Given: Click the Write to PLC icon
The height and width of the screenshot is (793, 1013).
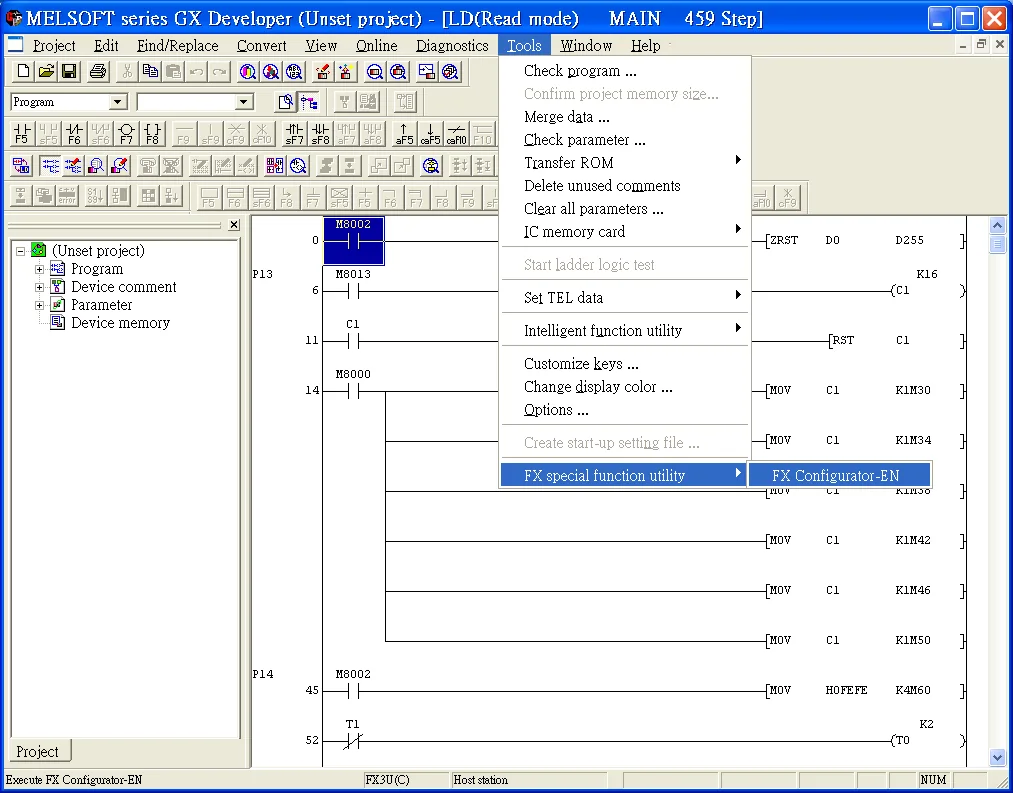Looking at the screenshot, I should (x=322, y=71).
